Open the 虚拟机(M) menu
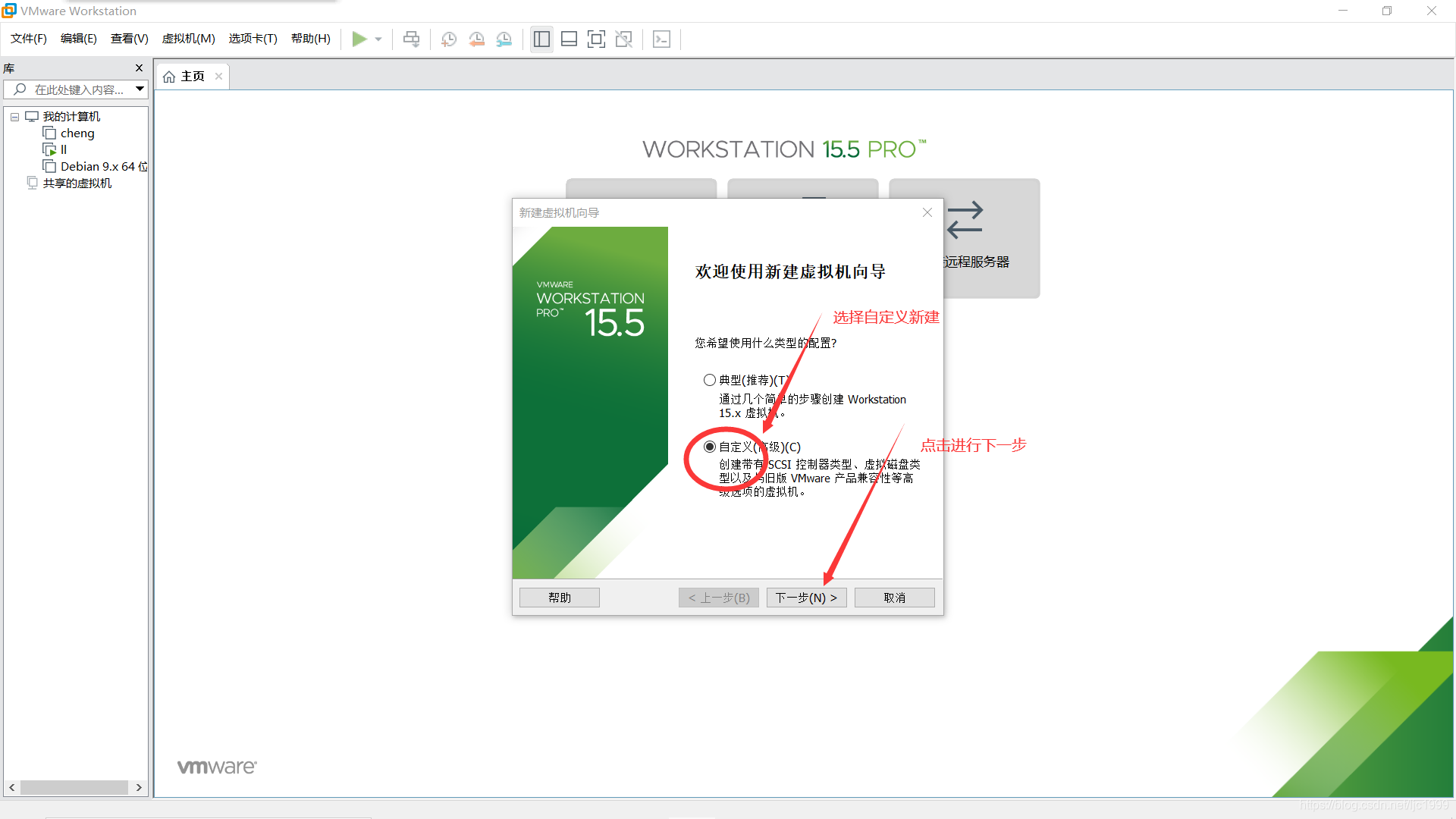The height and width of the screenshot is (819, 1456). [189, 39]
